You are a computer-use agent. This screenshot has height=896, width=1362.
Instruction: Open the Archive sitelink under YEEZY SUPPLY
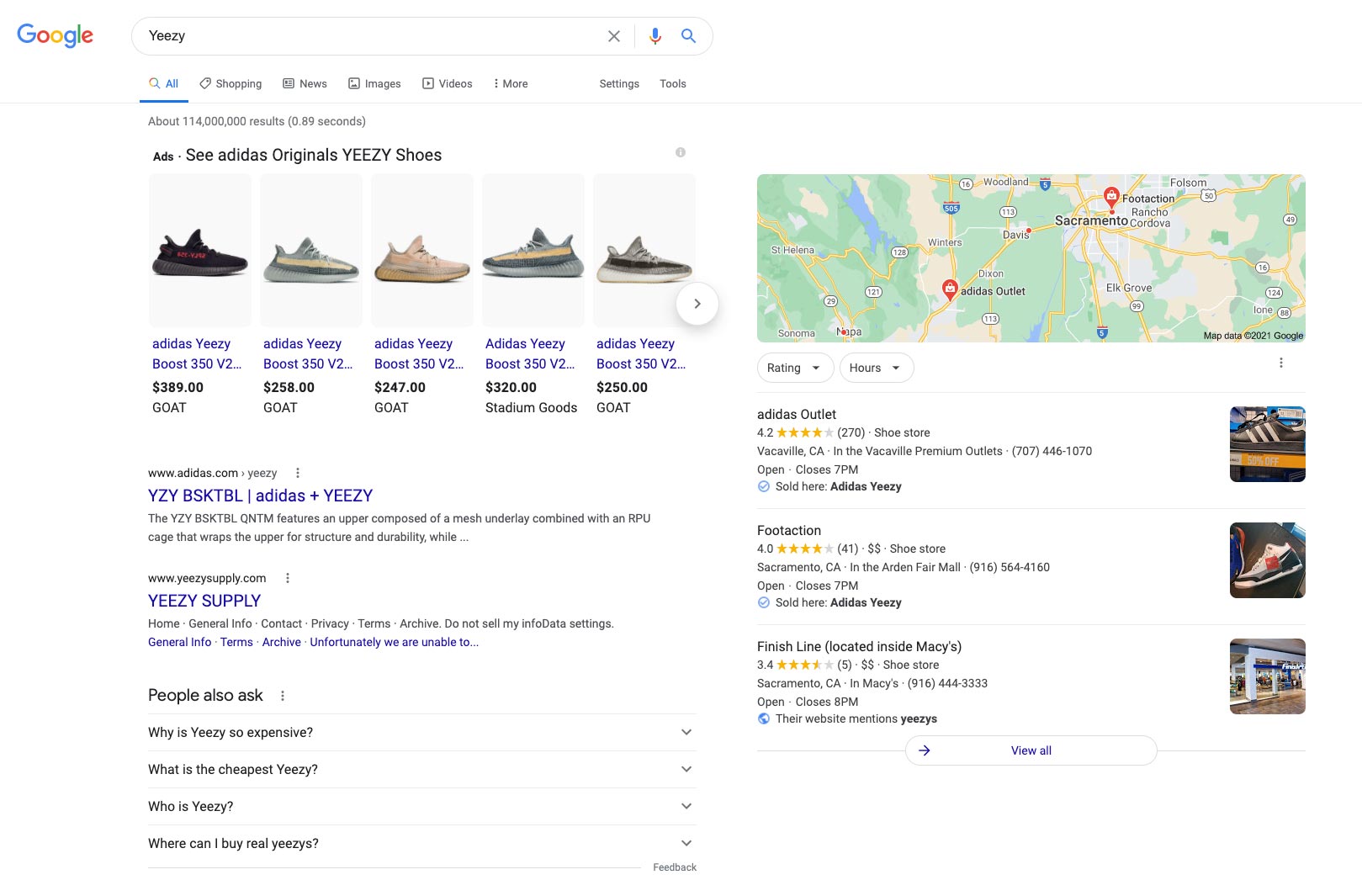282,642
